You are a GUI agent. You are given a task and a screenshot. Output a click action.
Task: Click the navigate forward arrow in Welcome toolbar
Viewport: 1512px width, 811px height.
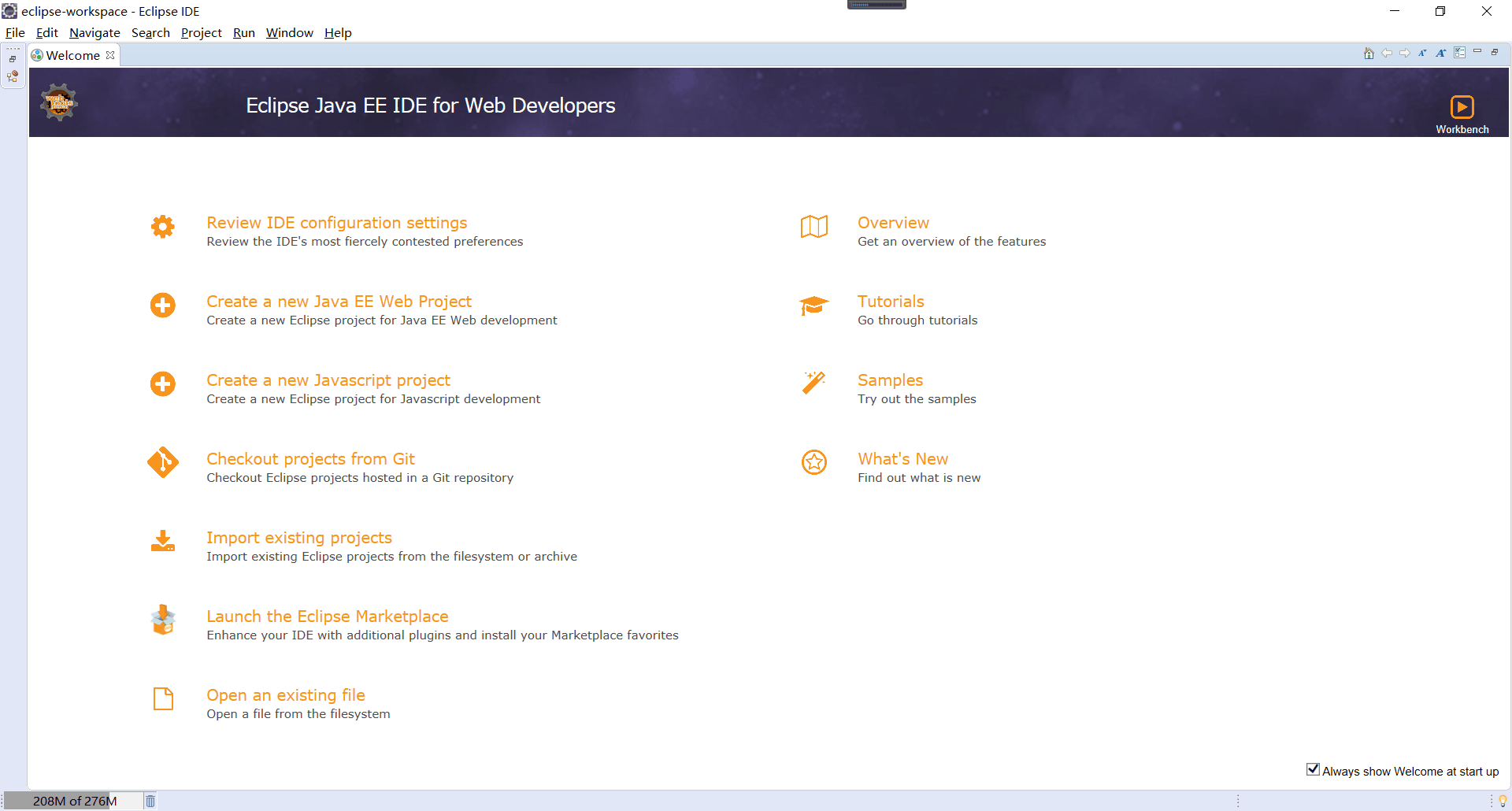1405,53
